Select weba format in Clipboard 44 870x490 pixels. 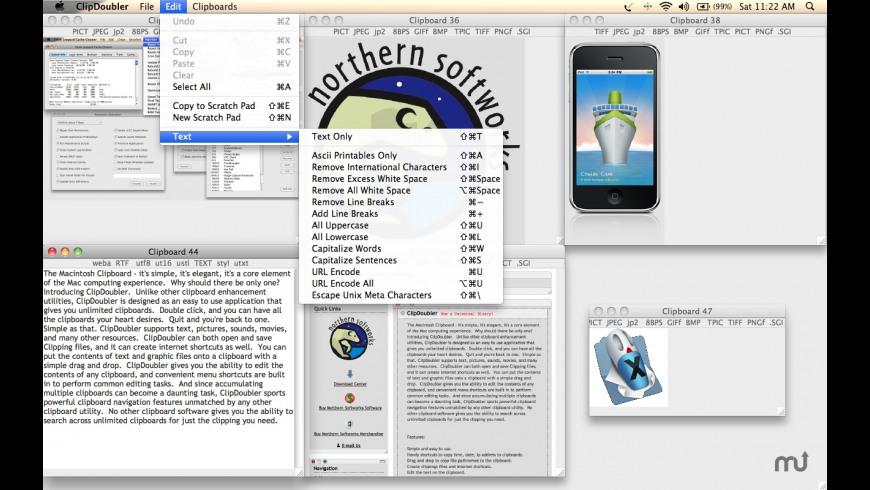(102, 263)
